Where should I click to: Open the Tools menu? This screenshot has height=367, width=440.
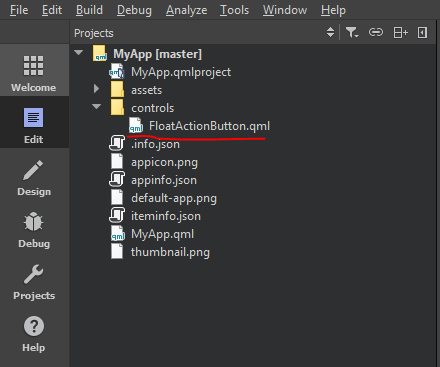234,10
